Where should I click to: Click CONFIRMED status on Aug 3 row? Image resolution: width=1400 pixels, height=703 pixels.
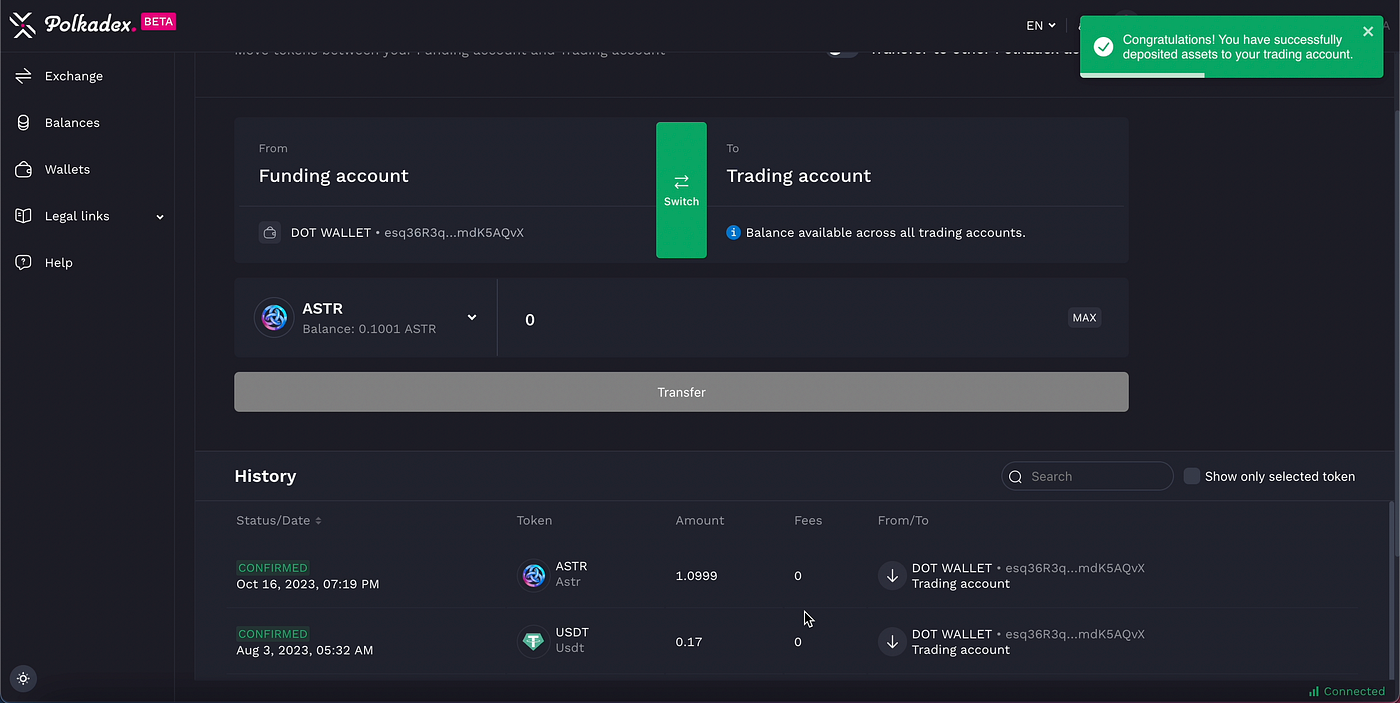pyautogui.click(x=273, y=633)
